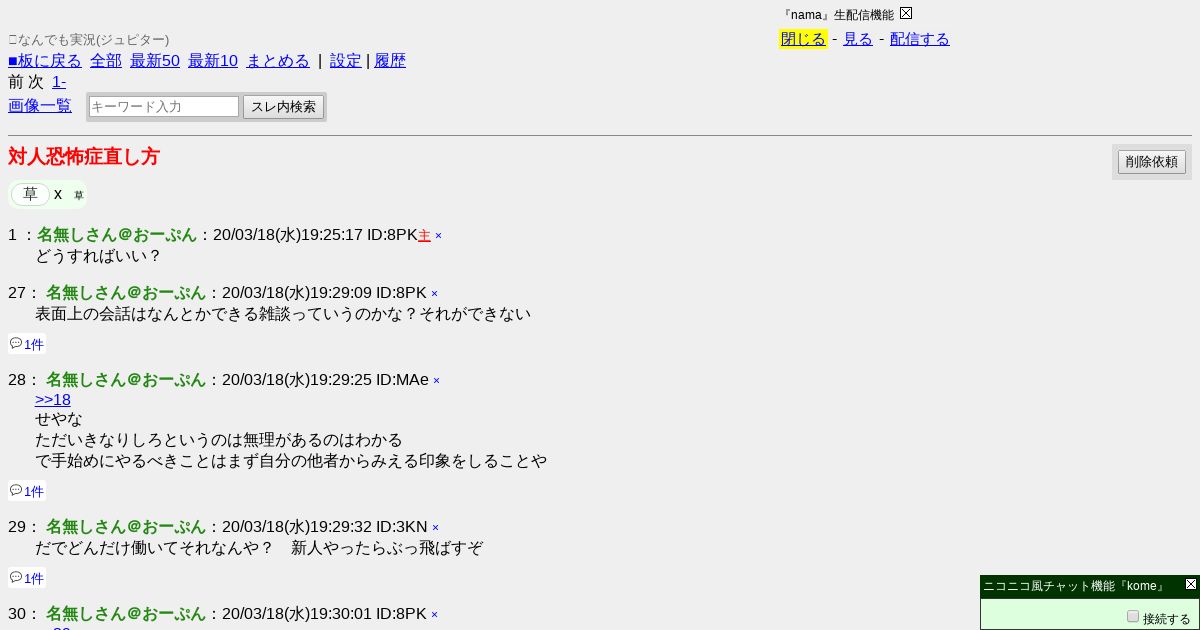Click the 『nama』生配信機能 label

838,15
